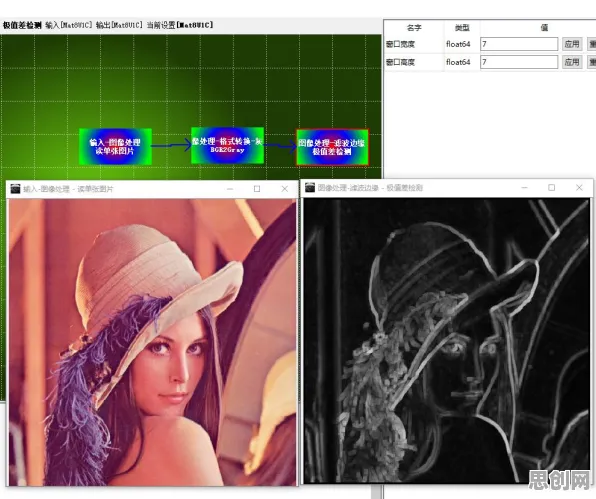Apply the 窗口高度 setting with 应用
This screenshot has width=596, height=499.
click(572, 62)
